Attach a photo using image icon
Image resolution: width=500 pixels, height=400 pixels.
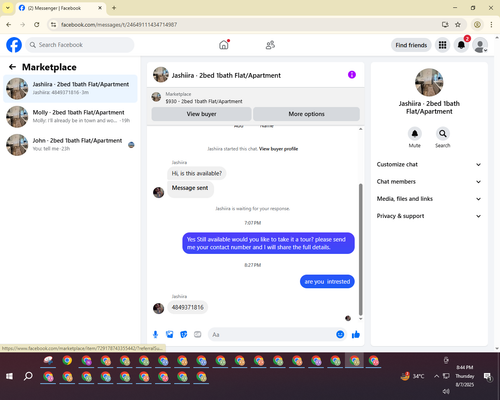(x=170, y=334)
